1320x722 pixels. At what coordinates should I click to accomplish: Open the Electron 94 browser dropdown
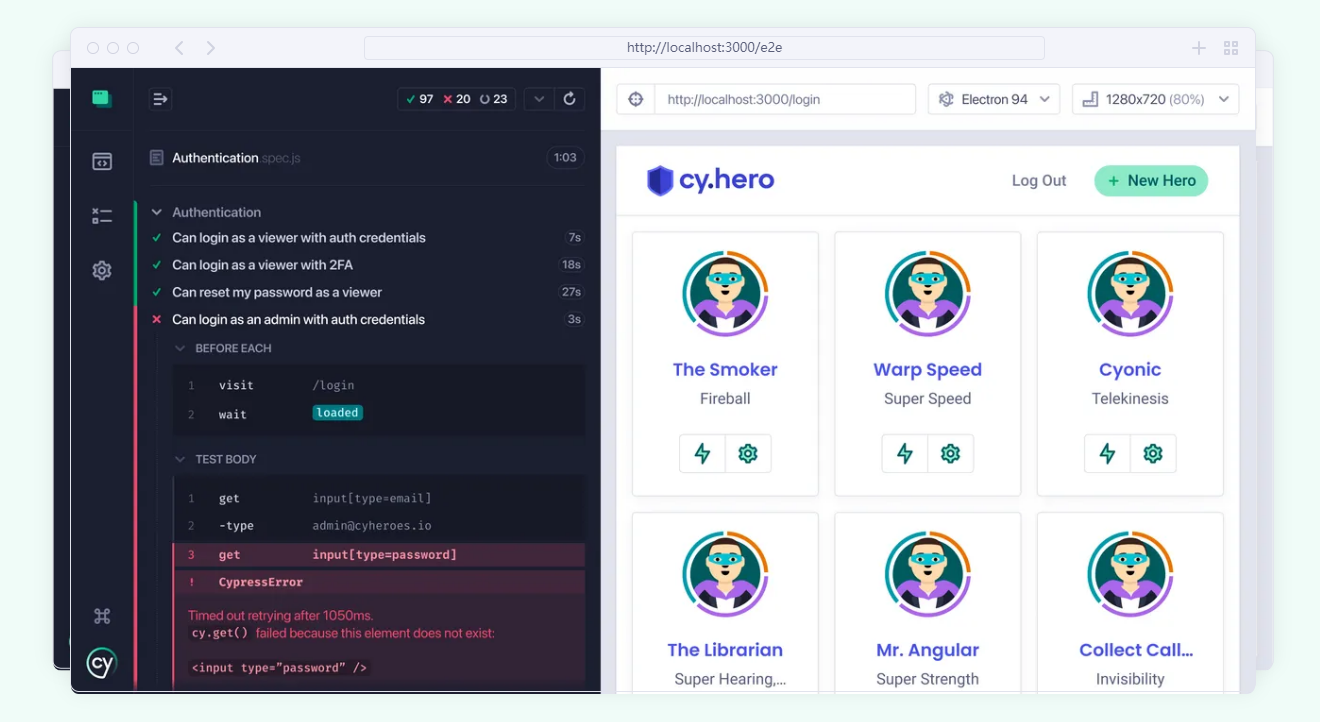[x=993, y=99]
